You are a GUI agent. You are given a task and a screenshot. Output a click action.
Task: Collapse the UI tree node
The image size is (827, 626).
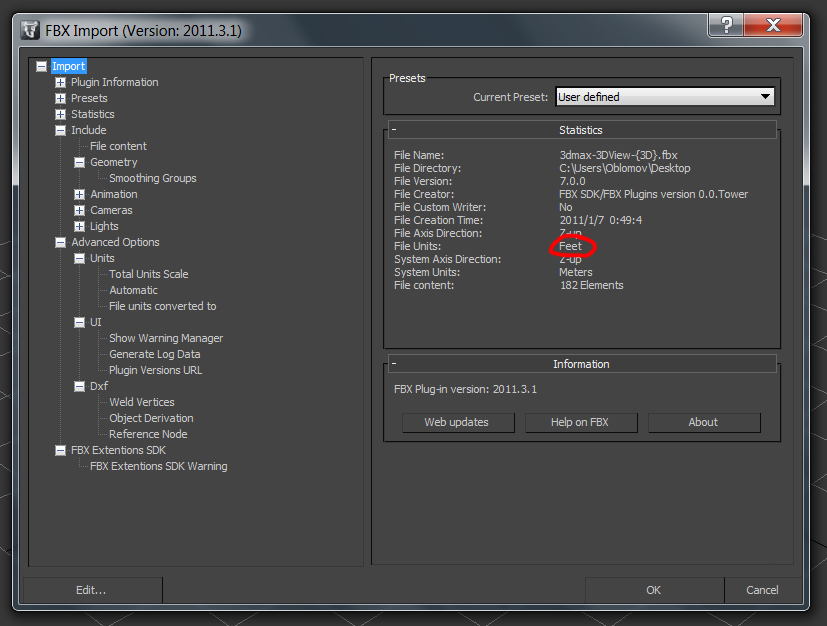click(x=80, y=322)
